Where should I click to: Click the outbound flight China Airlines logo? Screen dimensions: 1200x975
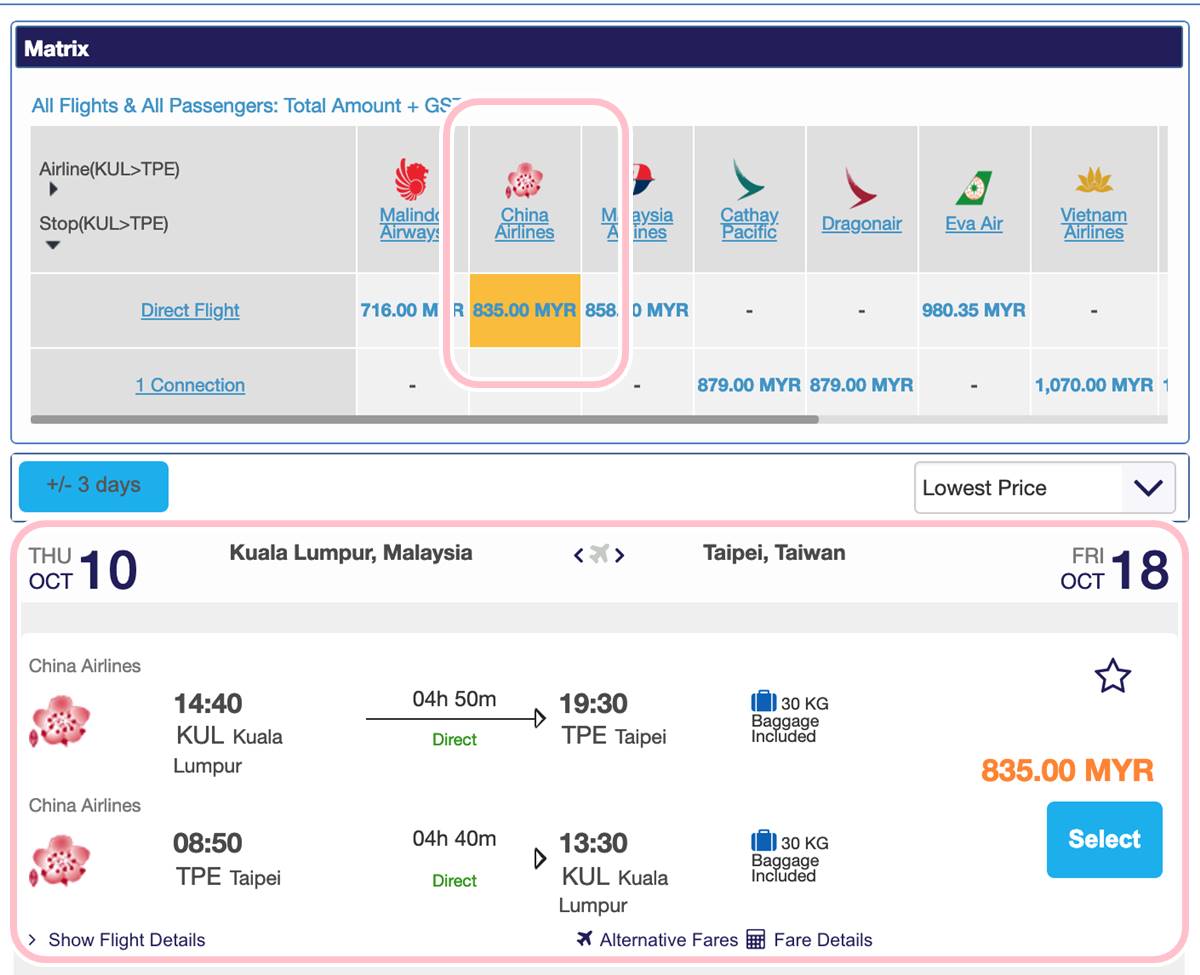pyautogui.click(x=60, y=721)
